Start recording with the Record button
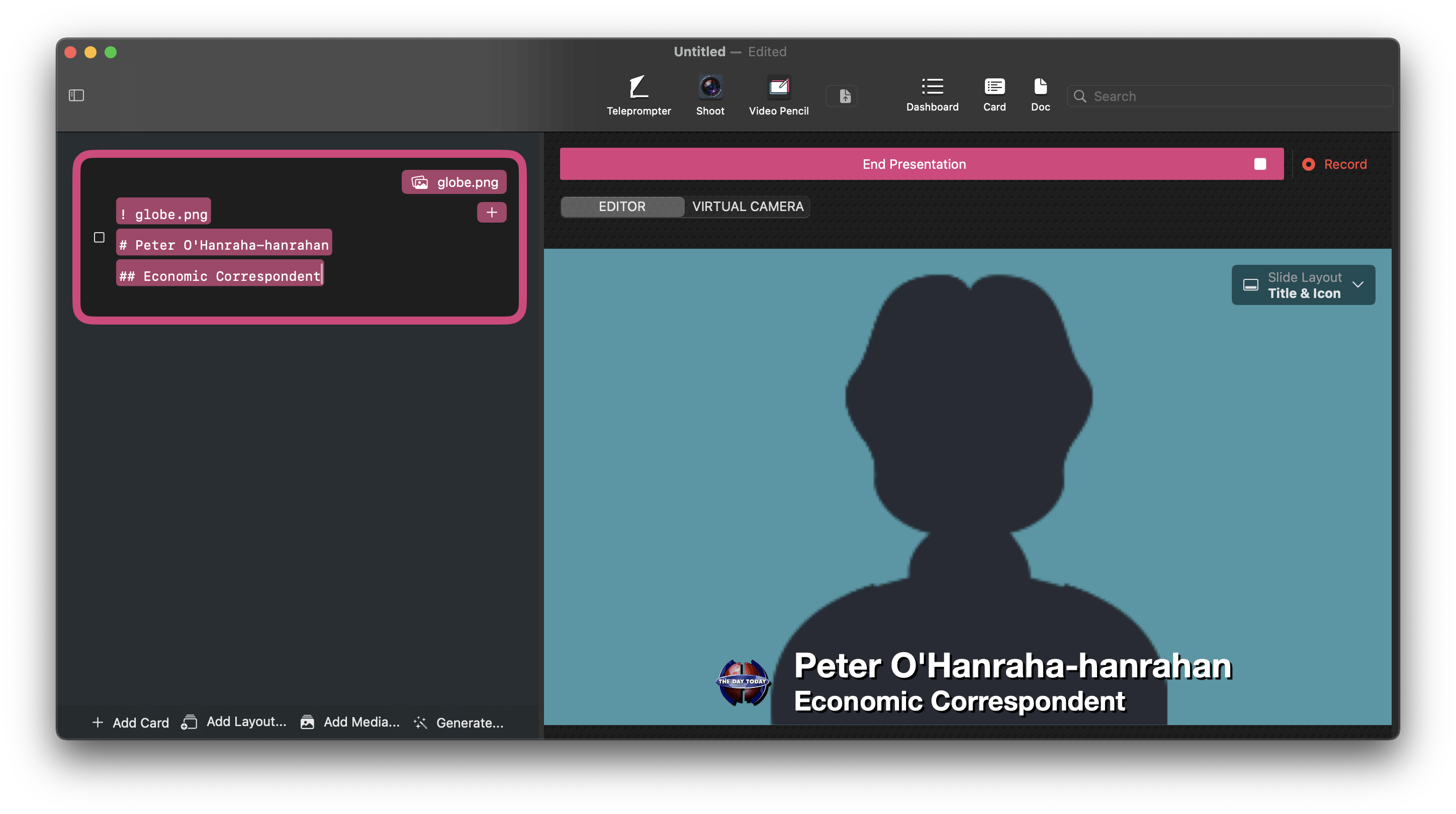 coord(1335,164)
